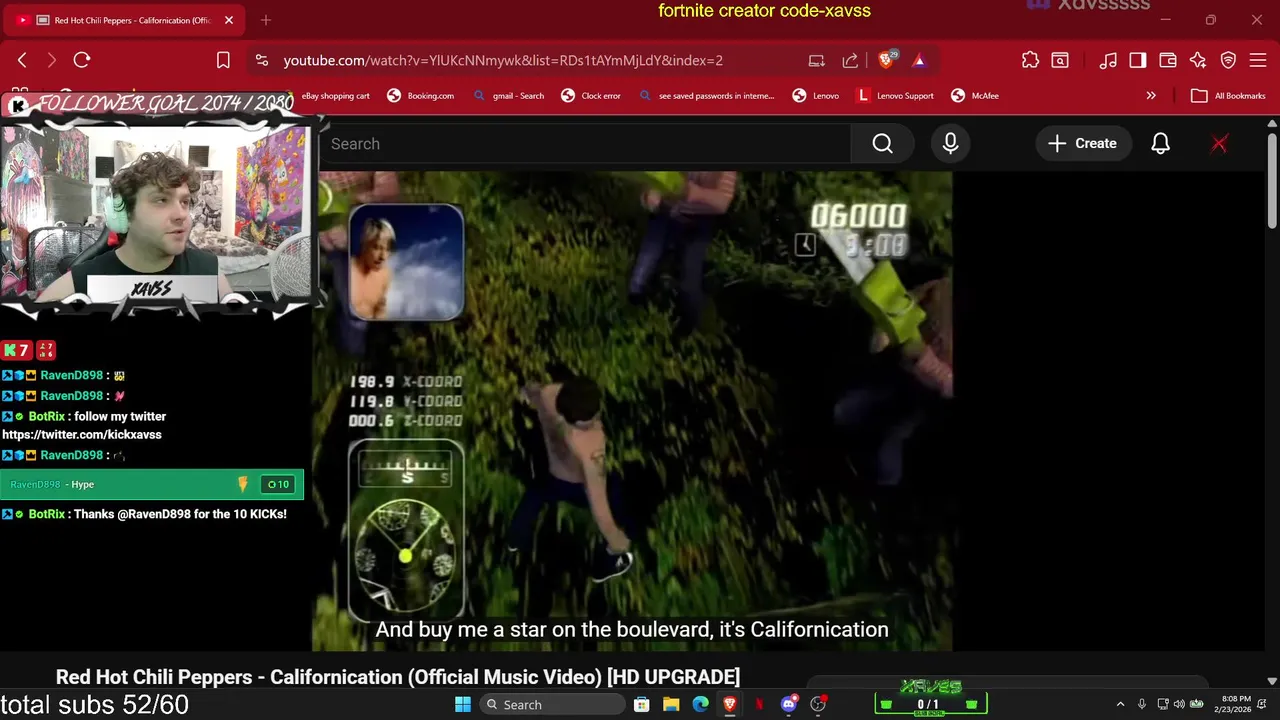
Task: Open the twitter.com/kickxavss link in chat
Action: (82, 435)
